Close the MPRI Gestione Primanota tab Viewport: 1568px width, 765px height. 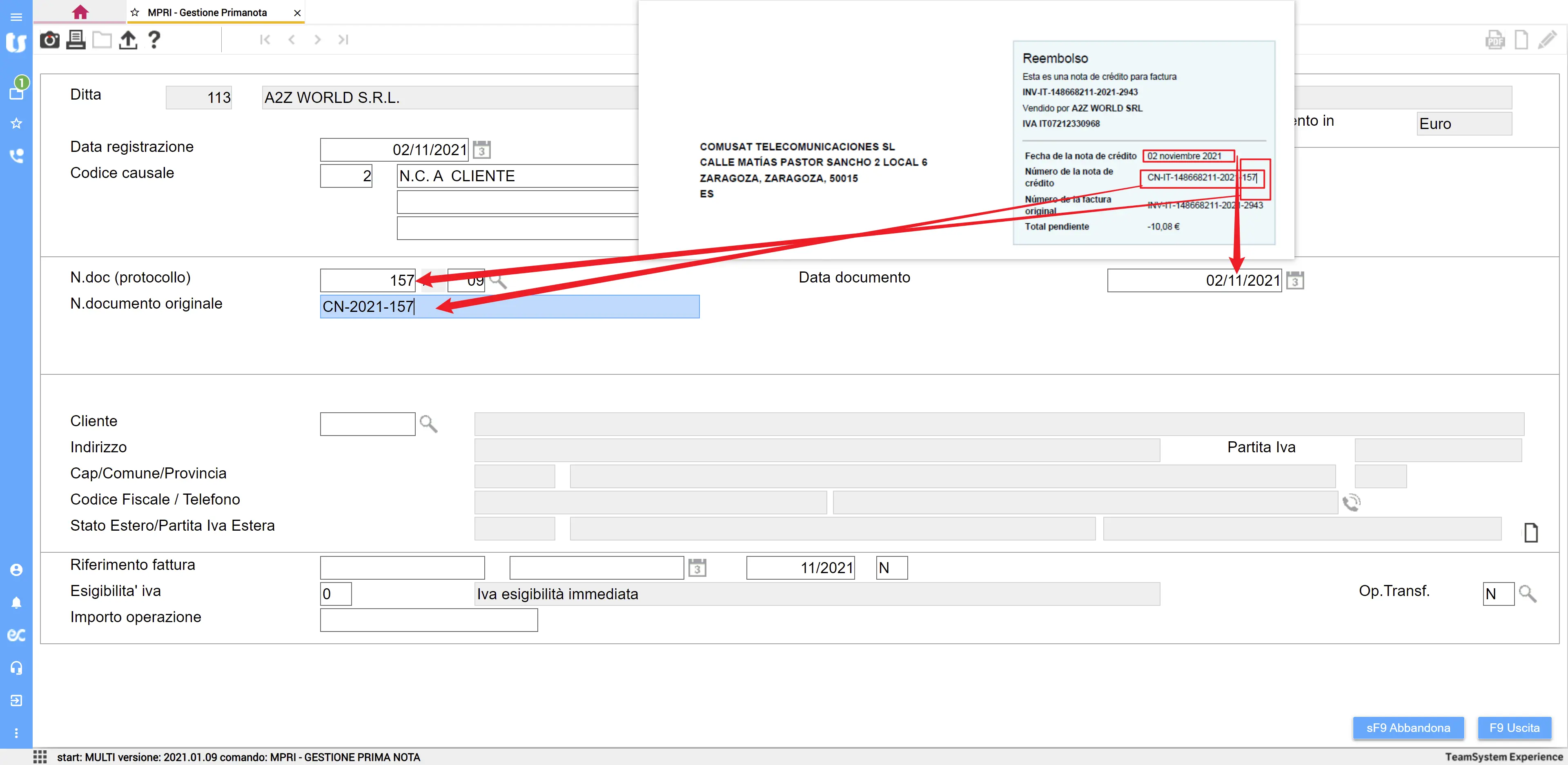coord(297,13)
